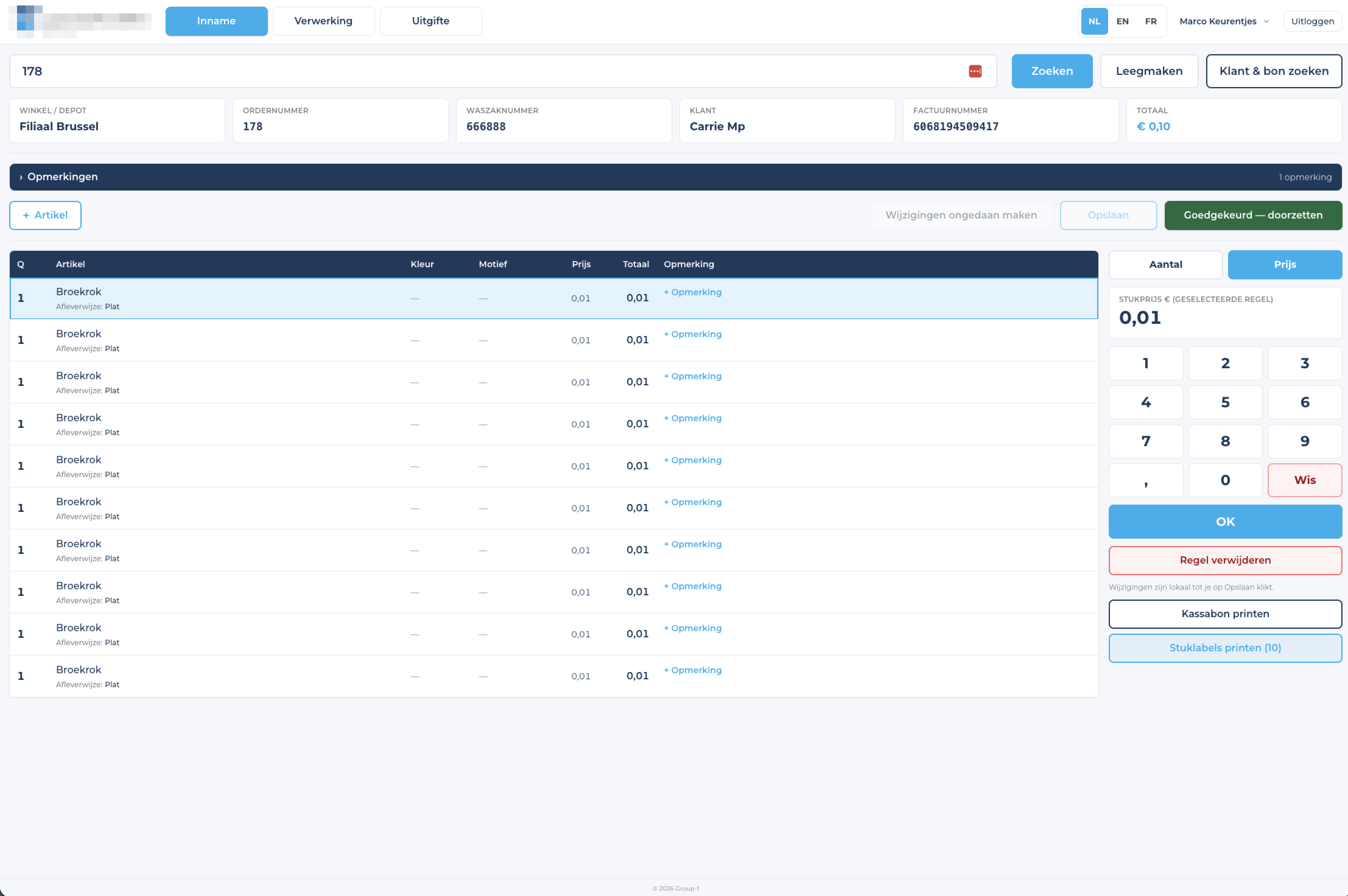Open the Verwerking tab

coord(323,21)
